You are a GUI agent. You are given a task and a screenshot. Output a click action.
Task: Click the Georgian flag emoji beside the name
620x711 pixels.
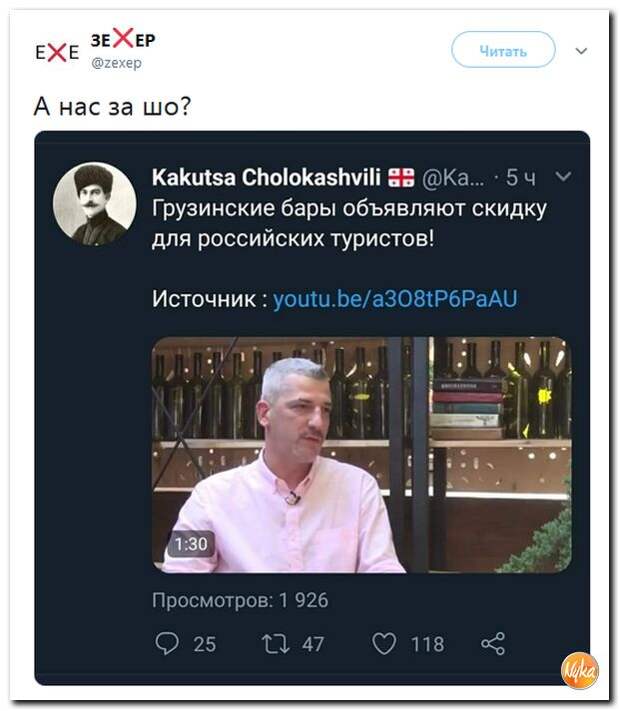(x=401, y=177)
